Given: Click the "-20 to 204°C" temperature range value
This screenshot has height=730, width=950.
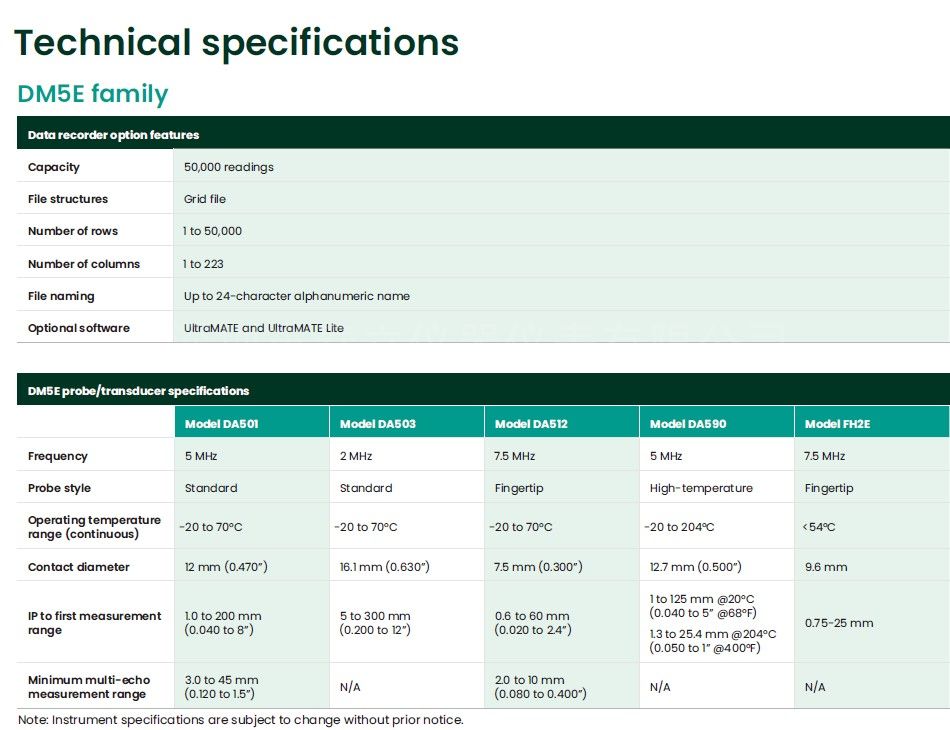Looking at the screenshot, I should click(x=679, y=527).
